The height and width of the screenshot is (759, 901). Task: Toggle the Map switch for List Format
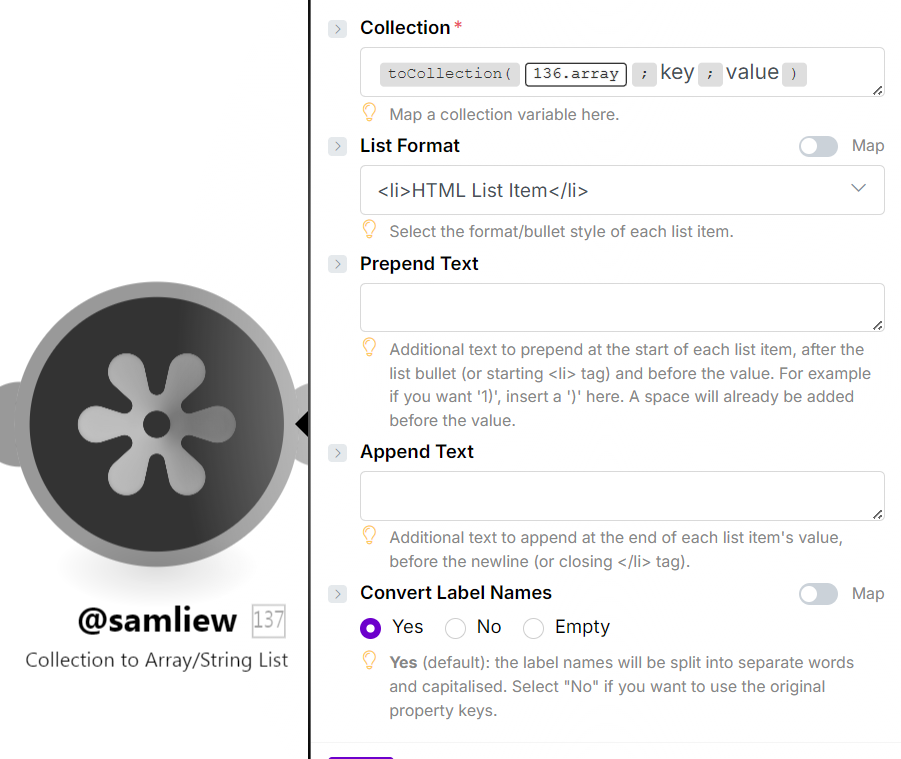point(818,146)
